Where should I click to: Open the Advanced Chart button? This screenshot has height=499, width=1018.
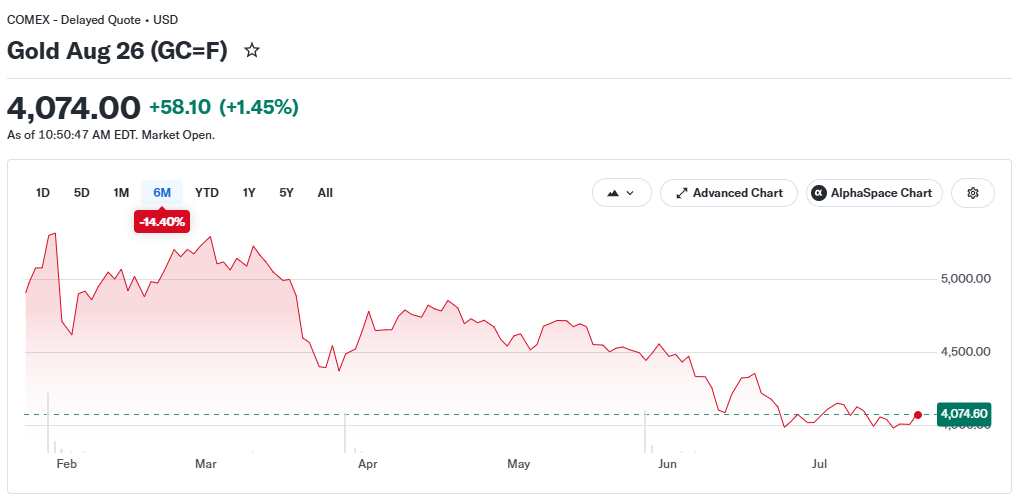click(x=728, y=193)
